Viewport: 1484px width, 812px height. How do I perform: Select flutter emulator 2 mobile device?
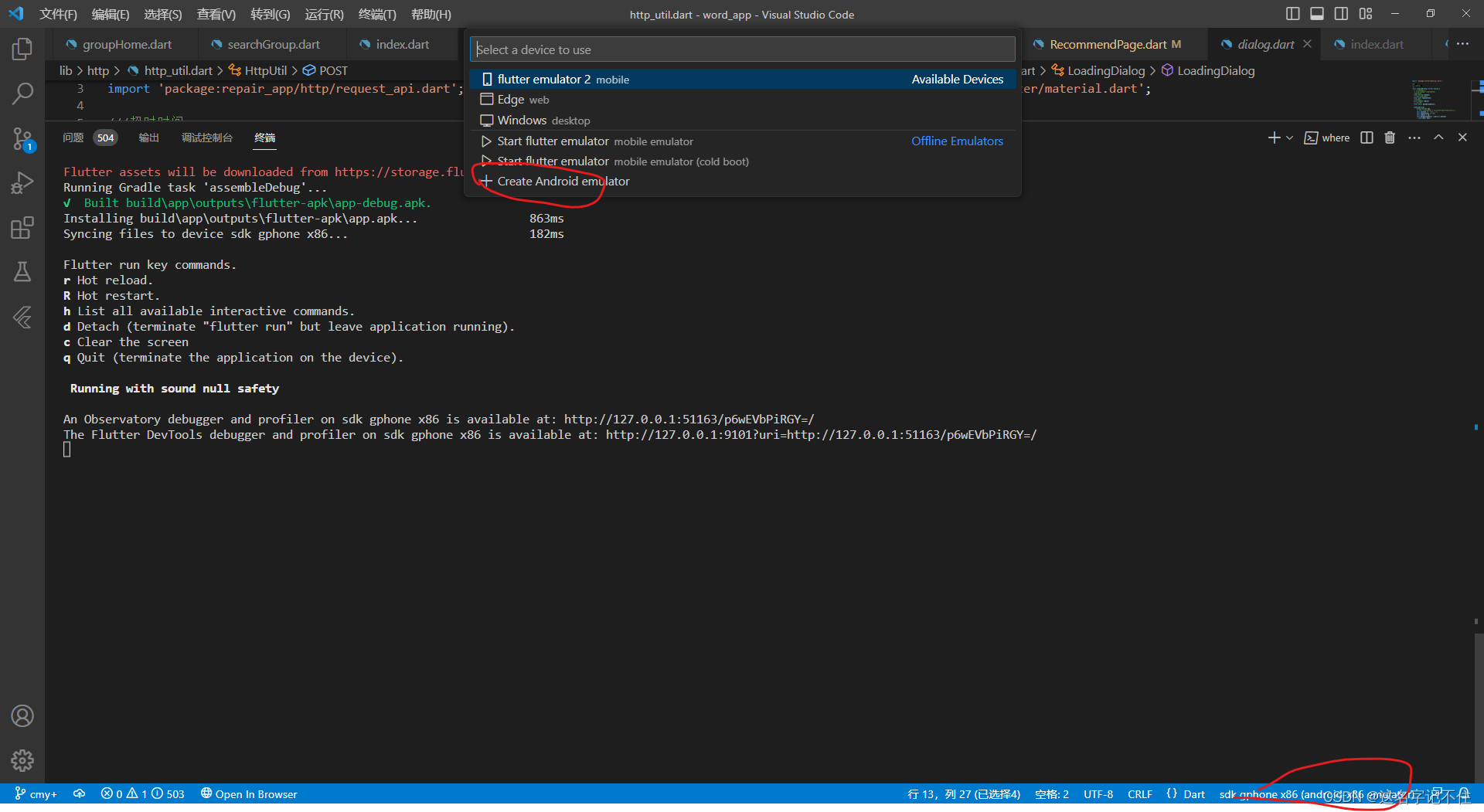point(742,79)
